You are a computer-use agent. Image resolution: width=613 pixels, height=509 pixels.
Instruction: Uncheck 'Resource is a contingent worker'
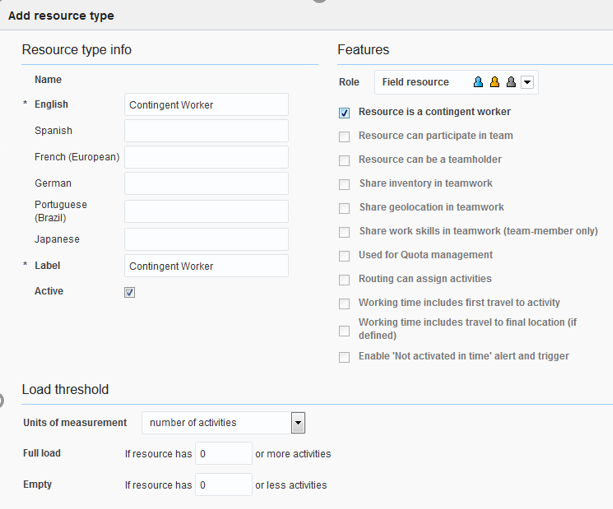(345, 113)
